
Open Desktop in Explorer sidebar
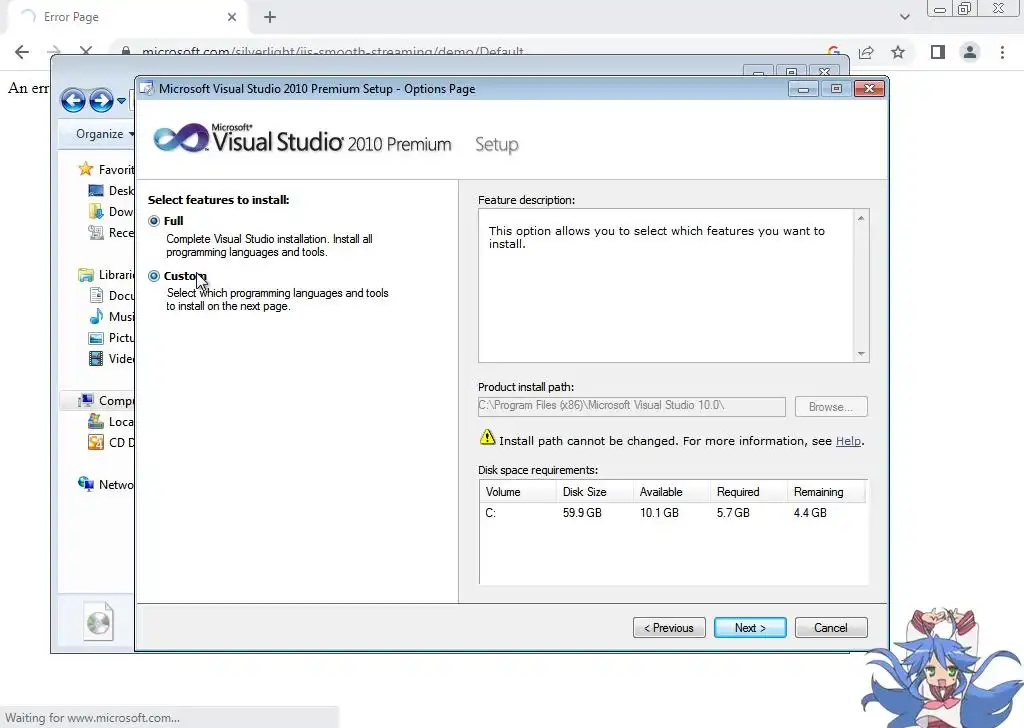(x=111, y=191)
